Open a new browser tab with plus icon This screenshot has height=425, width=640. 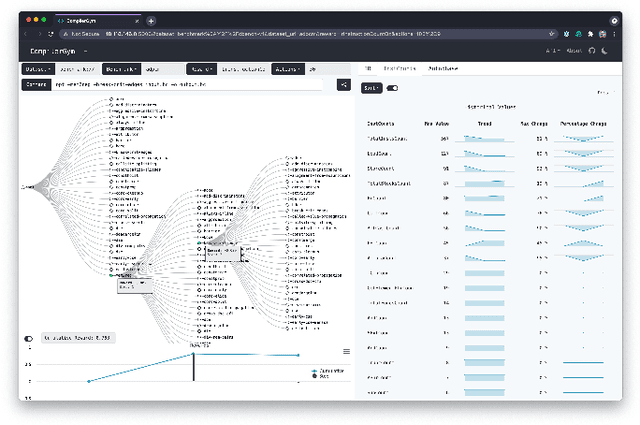pyautogui.click(x=151, y=20)
